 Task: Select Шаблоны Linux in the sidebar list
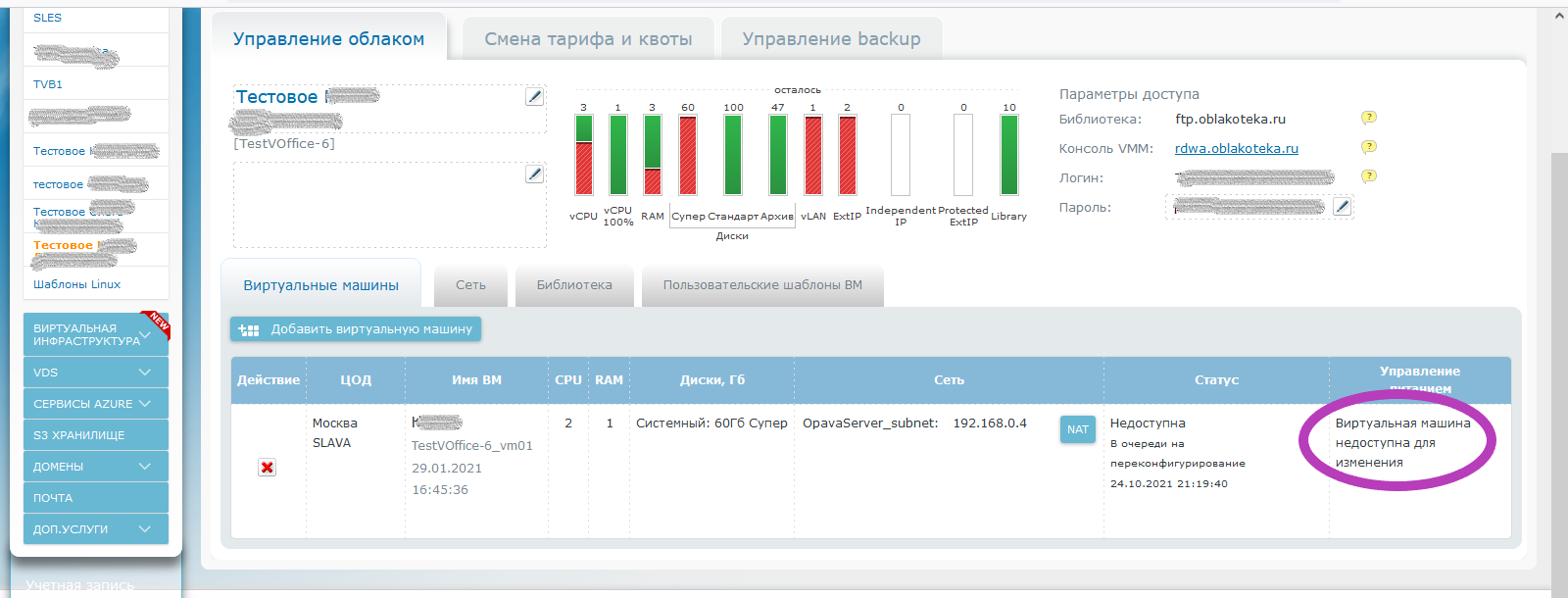[x=76, y=284]
